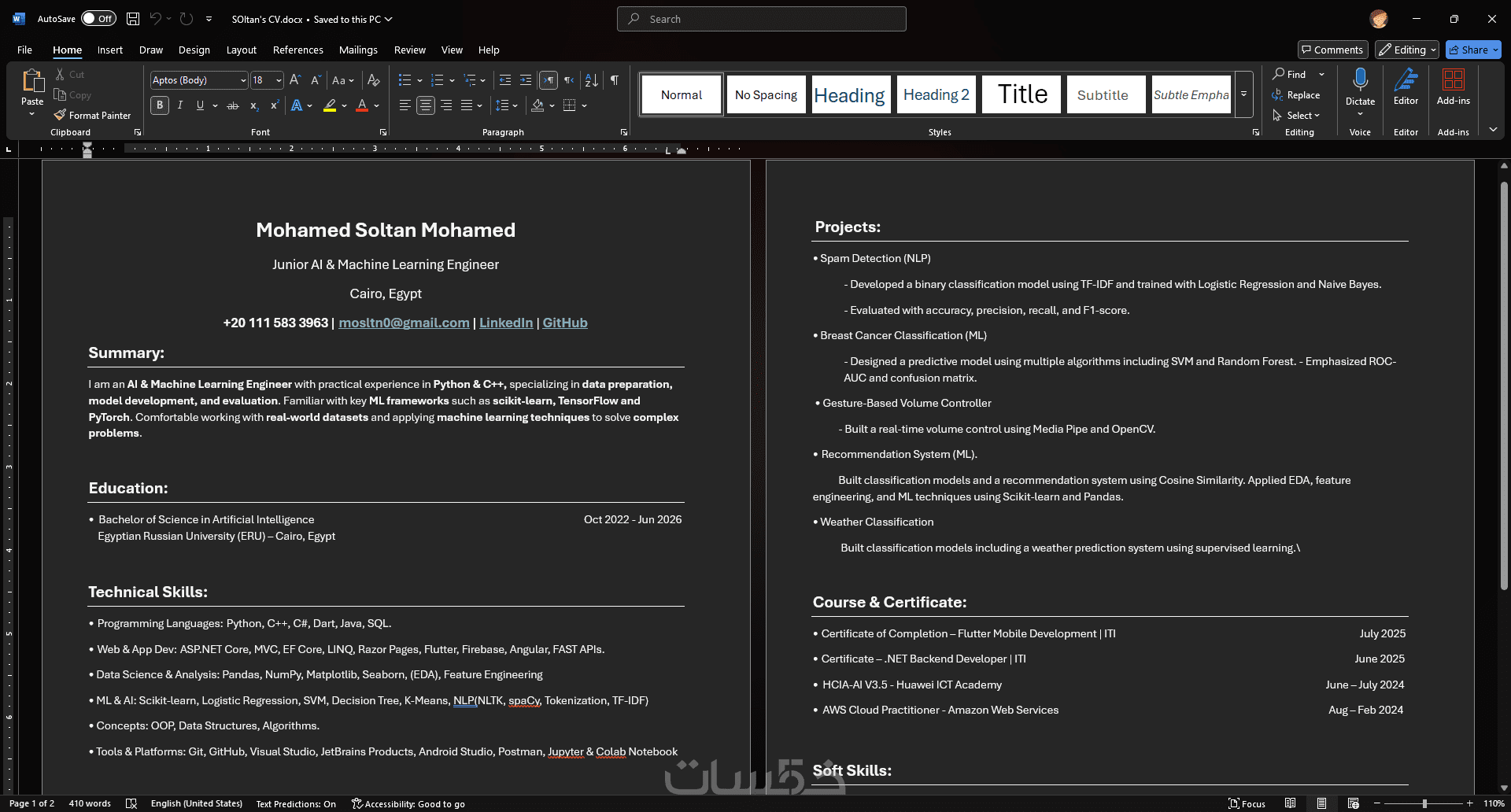The width and height of the screenshot is (1511, 812).
Task: Toggle AutoSave switch on
Action: [98, 19]
